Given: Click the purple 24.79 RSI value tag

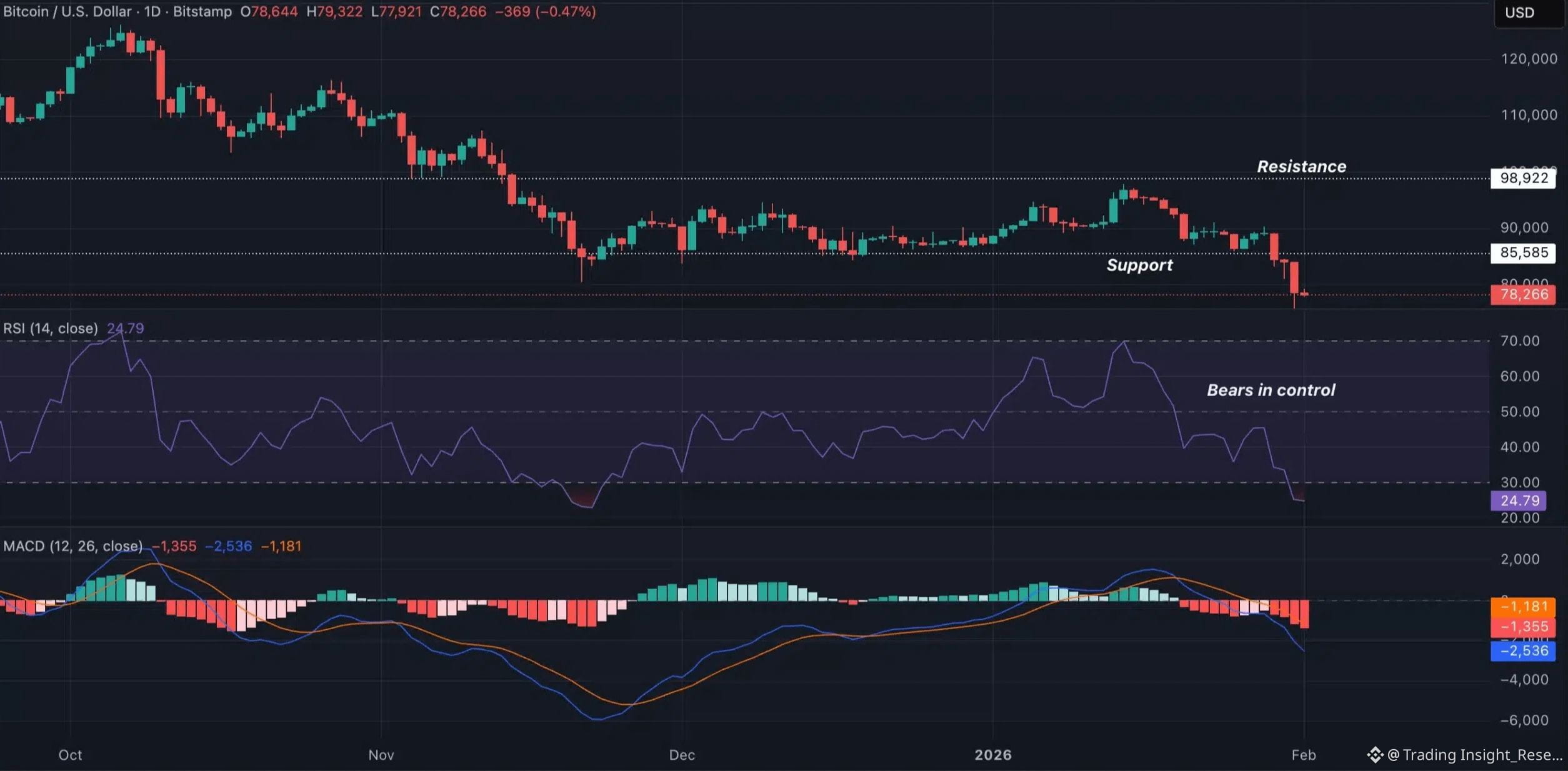Looking at the screenshot, I should click(x=1519, y=500).
